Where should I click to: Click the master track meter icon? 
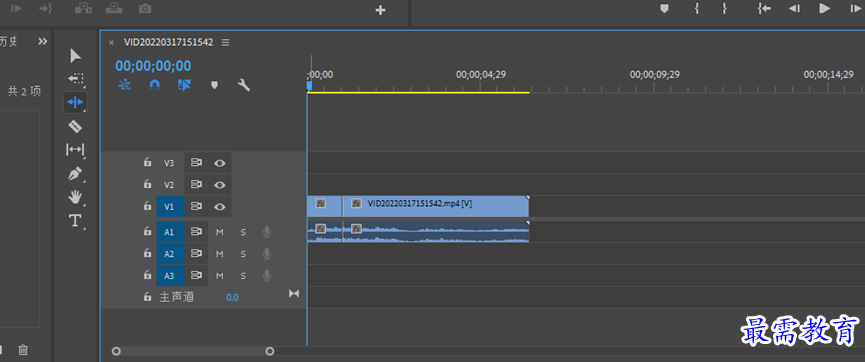[294, 294]
